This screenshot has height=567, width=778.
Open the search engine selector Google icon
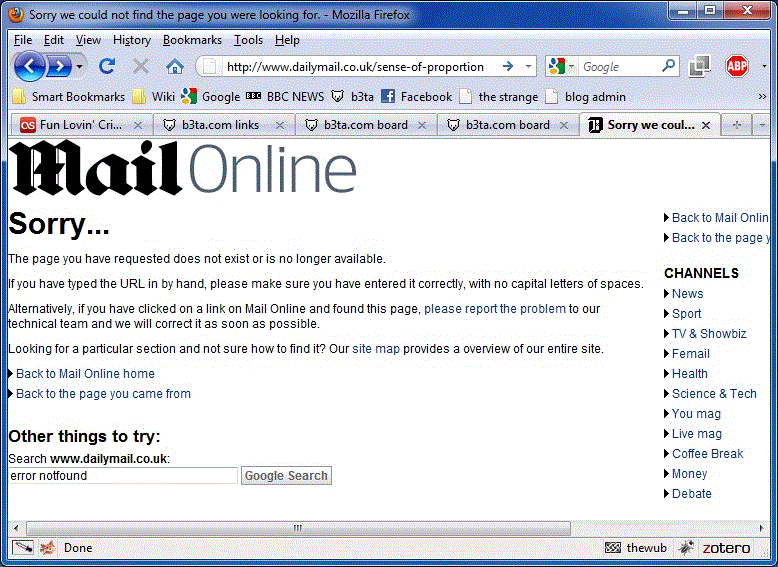click(560, 66)
